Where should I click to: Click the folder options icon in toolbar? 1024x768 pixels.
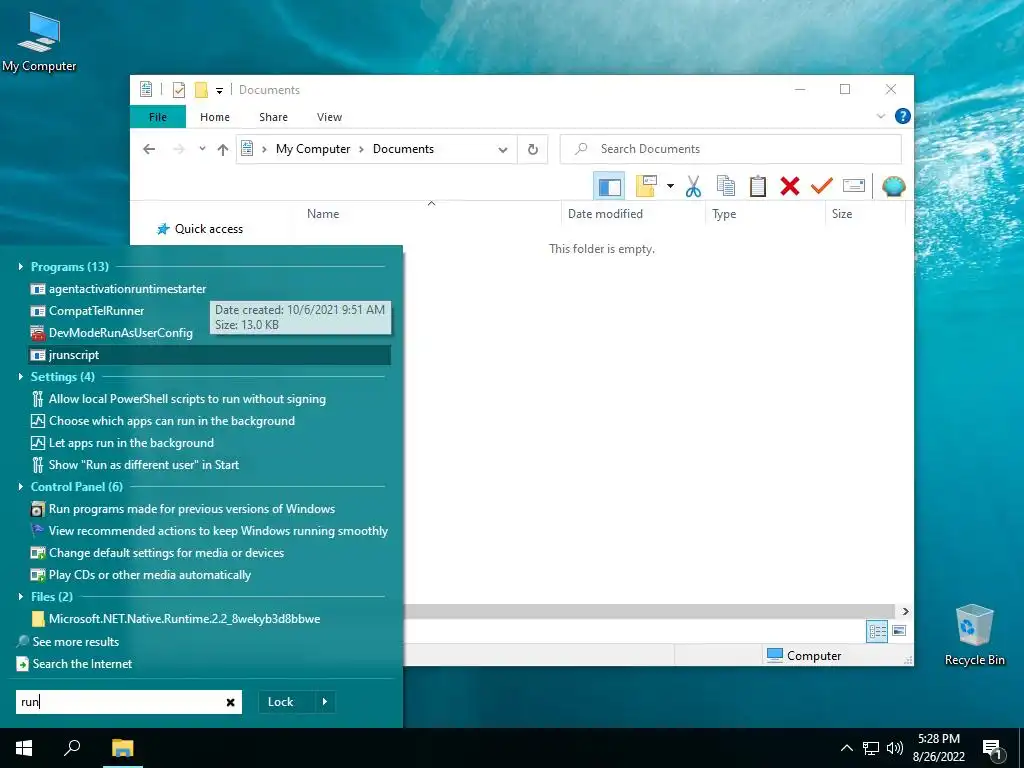pyautogui.click(x=646, y=186)
